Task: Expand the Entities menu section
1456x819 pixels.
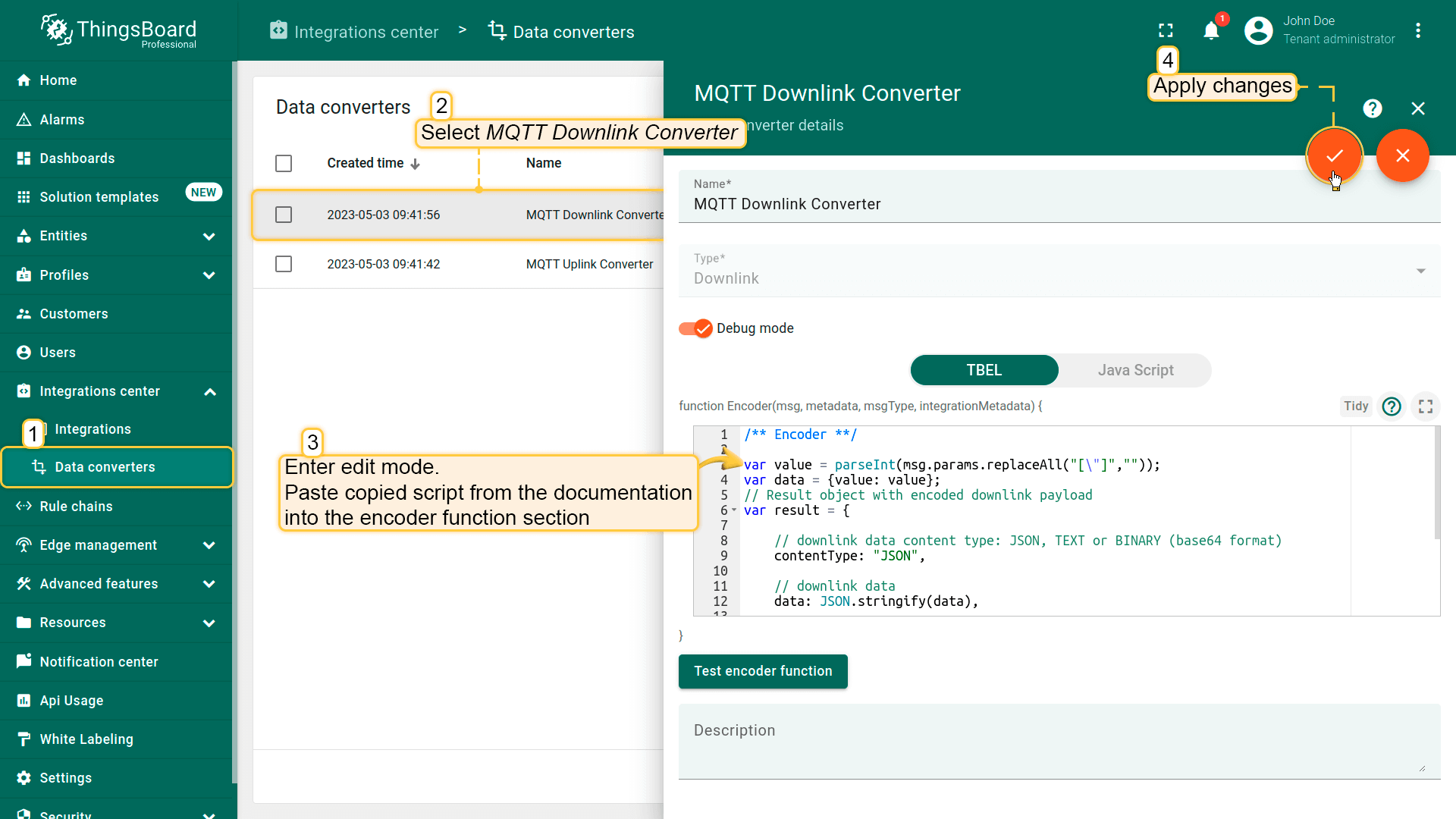Action: (x=209, y=237)
